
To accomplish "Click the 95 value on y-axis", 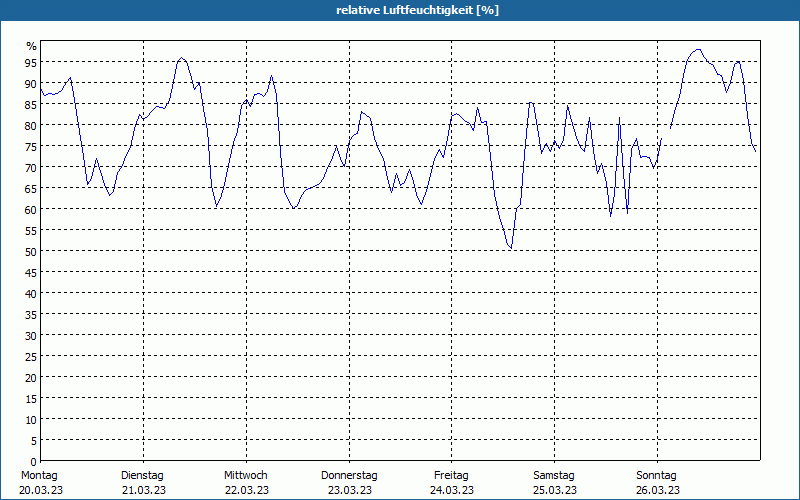I will point(31,63).
